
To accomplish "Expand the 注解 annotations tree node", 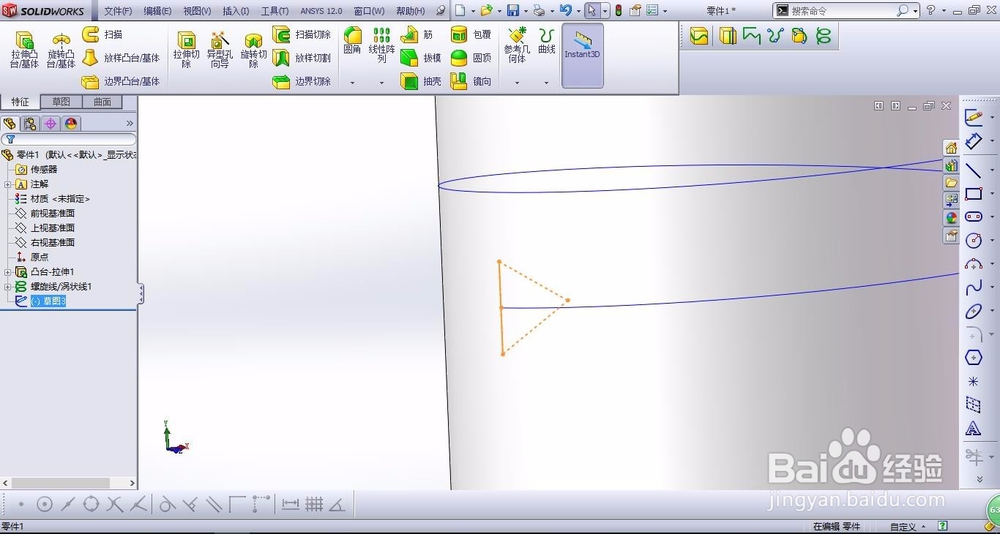I will click(x=8, y=184).
